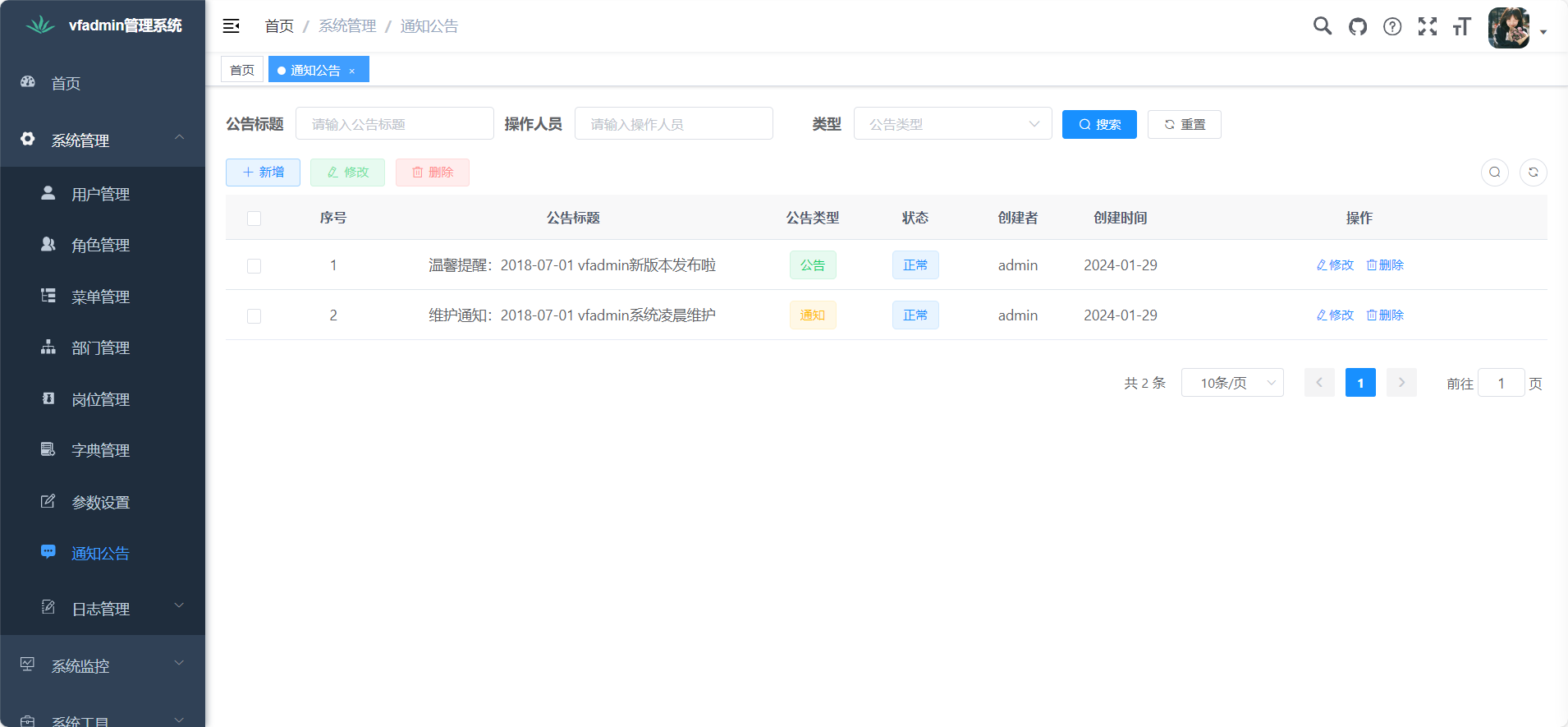Viewport: 1568px width, 727px height.
Task: Open 用户管理 in the sidebar
Action: tap(100, 195)
